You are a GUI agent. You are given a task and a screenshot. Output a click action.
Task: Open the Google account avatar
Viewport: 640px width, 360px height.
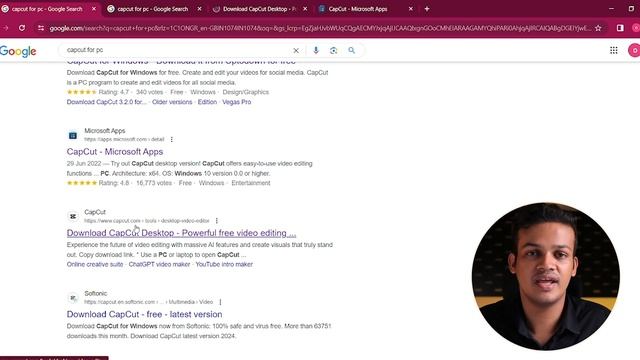click(634, 50)
